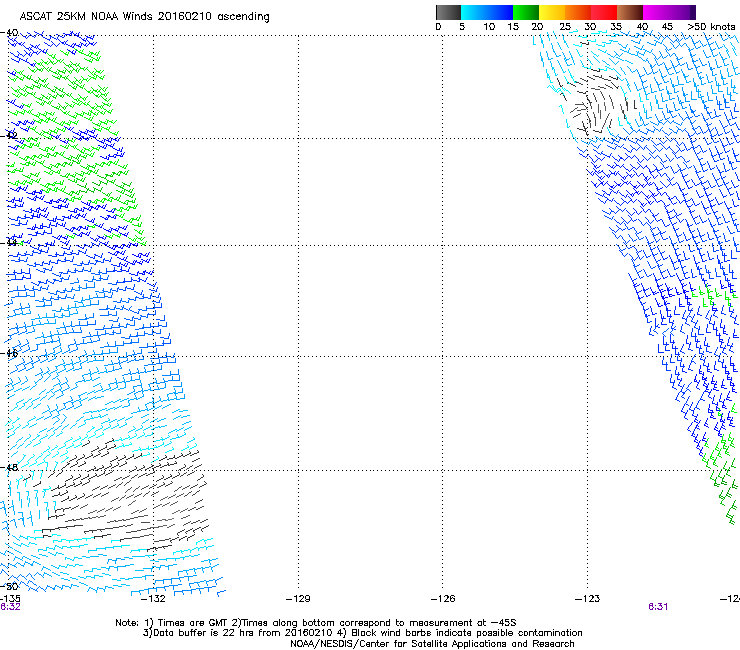Click the black contaminated barbs near 41S 123W
This screenshot has height=650, width=740.
pyautogui.click(x=596, y=104)
